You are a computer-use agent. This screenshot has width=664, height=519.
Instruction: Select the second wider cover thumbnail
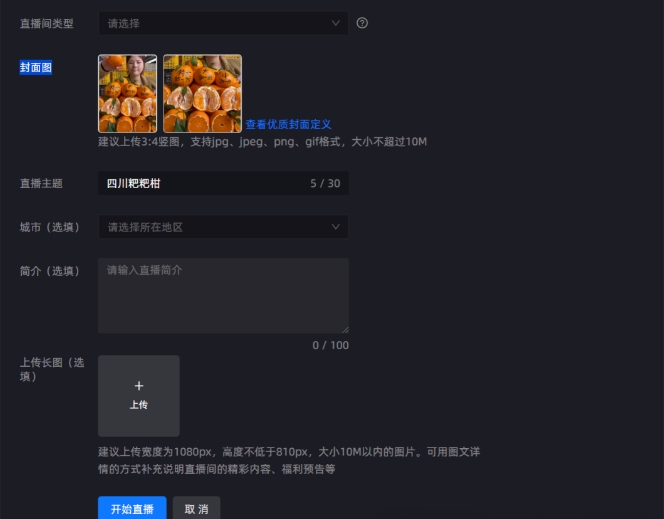[x=202, y=94]
